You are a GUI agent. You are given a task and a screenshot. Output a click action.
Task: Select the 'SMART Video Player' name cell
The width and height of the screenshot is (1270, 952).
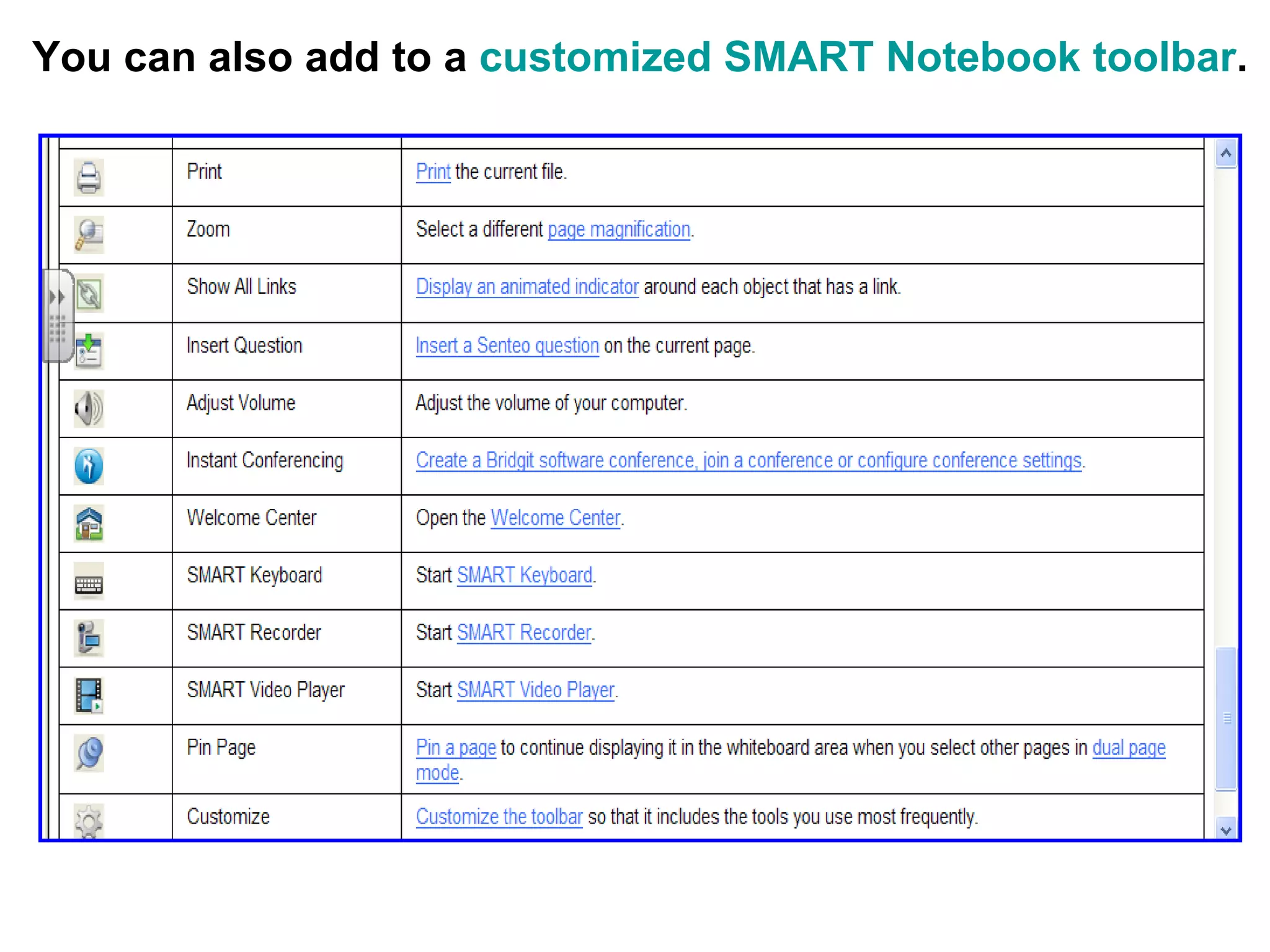coord(286,696)
